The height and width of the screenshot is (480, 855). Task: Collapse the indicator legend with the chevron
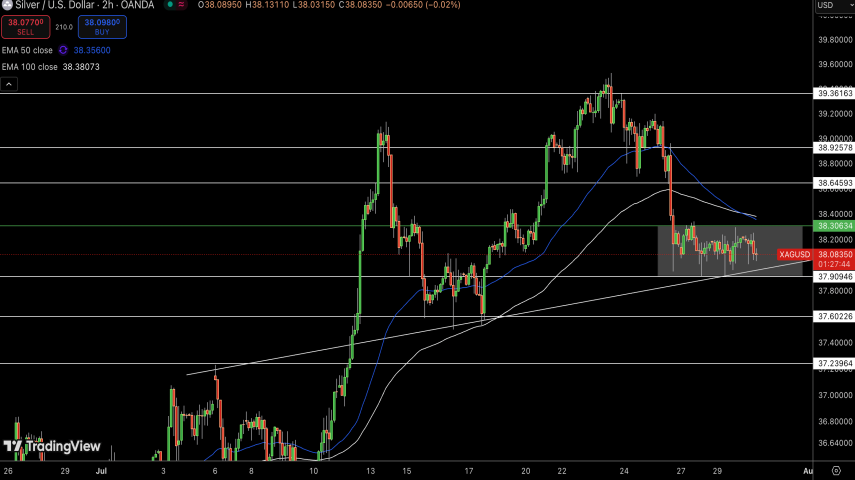tap(8, 85)
